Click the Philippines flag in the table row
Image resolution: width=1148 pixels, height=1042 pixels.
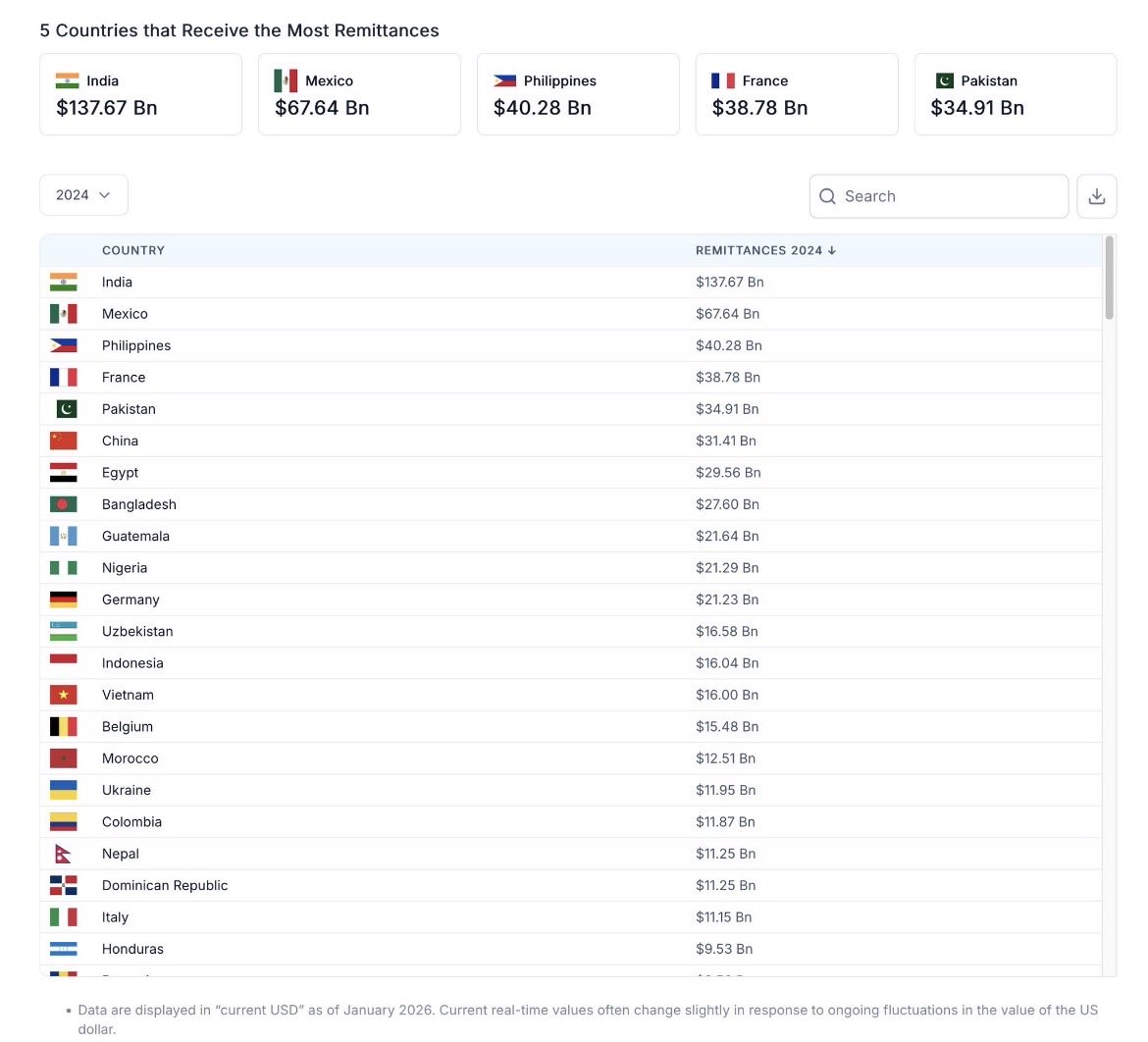tap(64, 345)
